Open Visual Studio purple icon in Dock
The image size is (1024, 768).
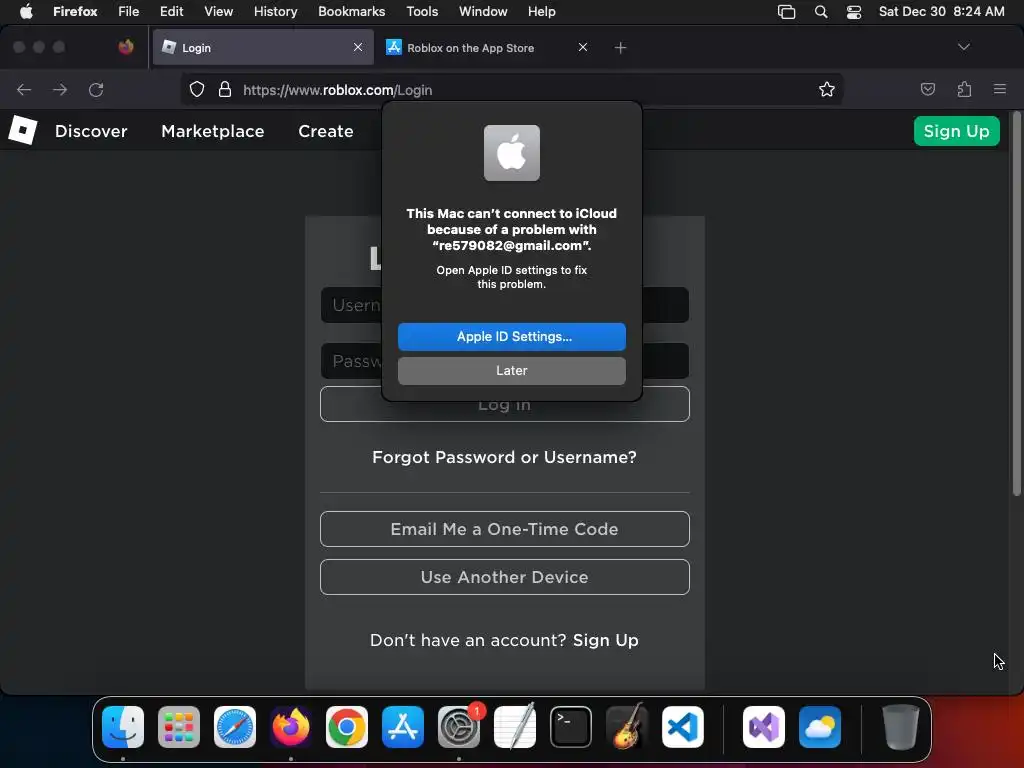[764, 727]
